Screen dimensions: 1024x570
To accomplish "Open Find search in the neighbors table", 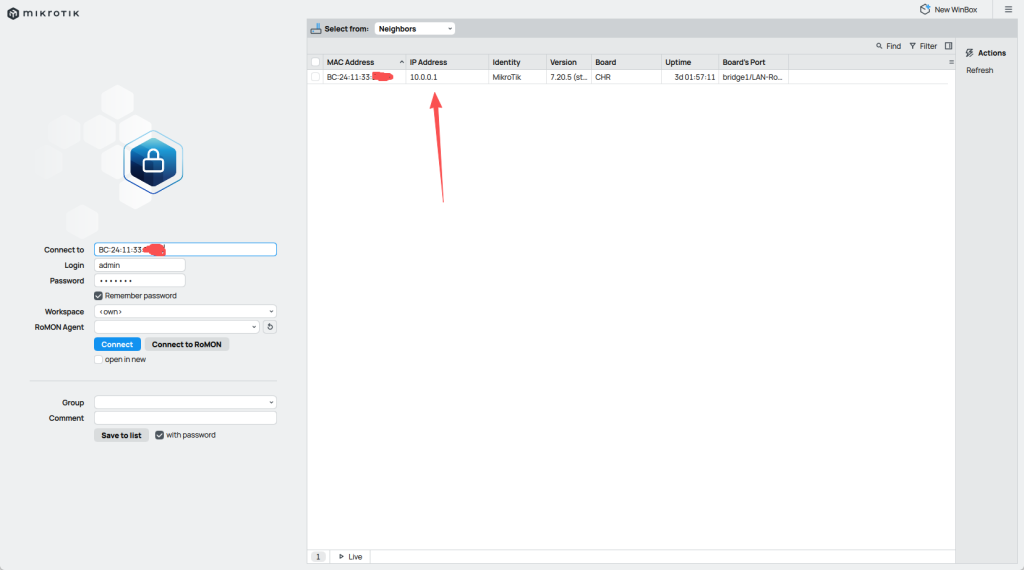I will 888,46.
